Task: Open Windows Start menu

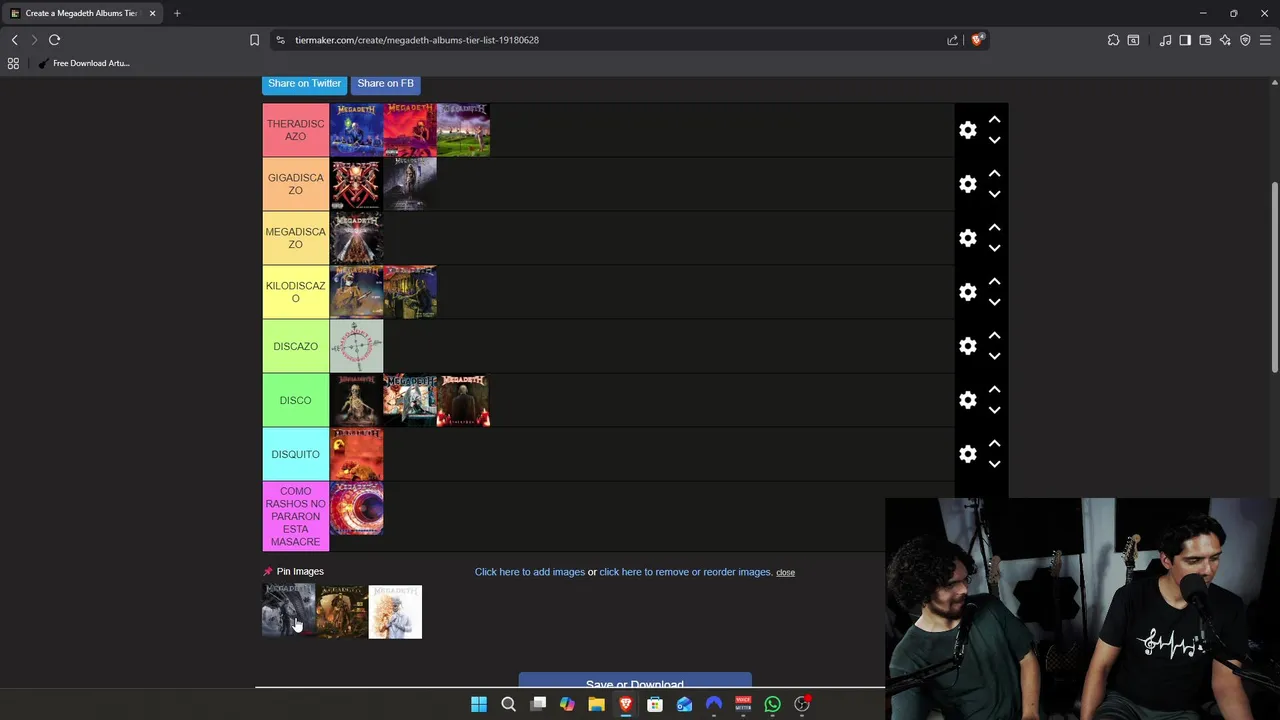Action: point(479,704)
